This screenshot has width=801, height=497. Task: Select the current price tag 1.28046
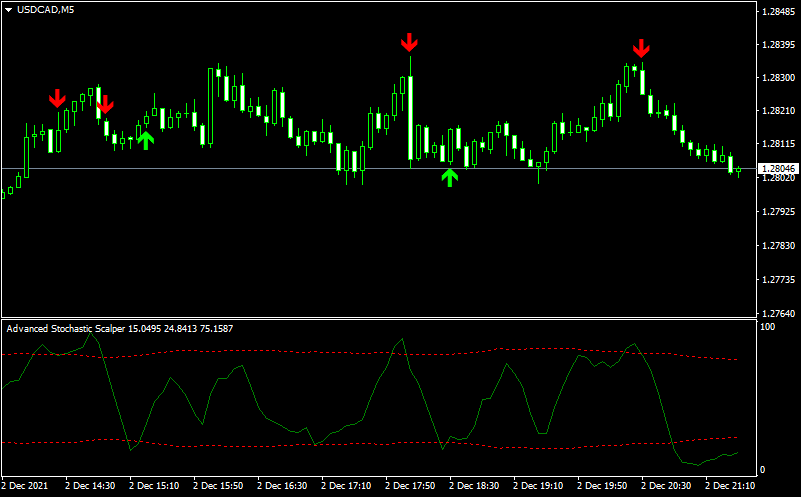coord(779,168)
